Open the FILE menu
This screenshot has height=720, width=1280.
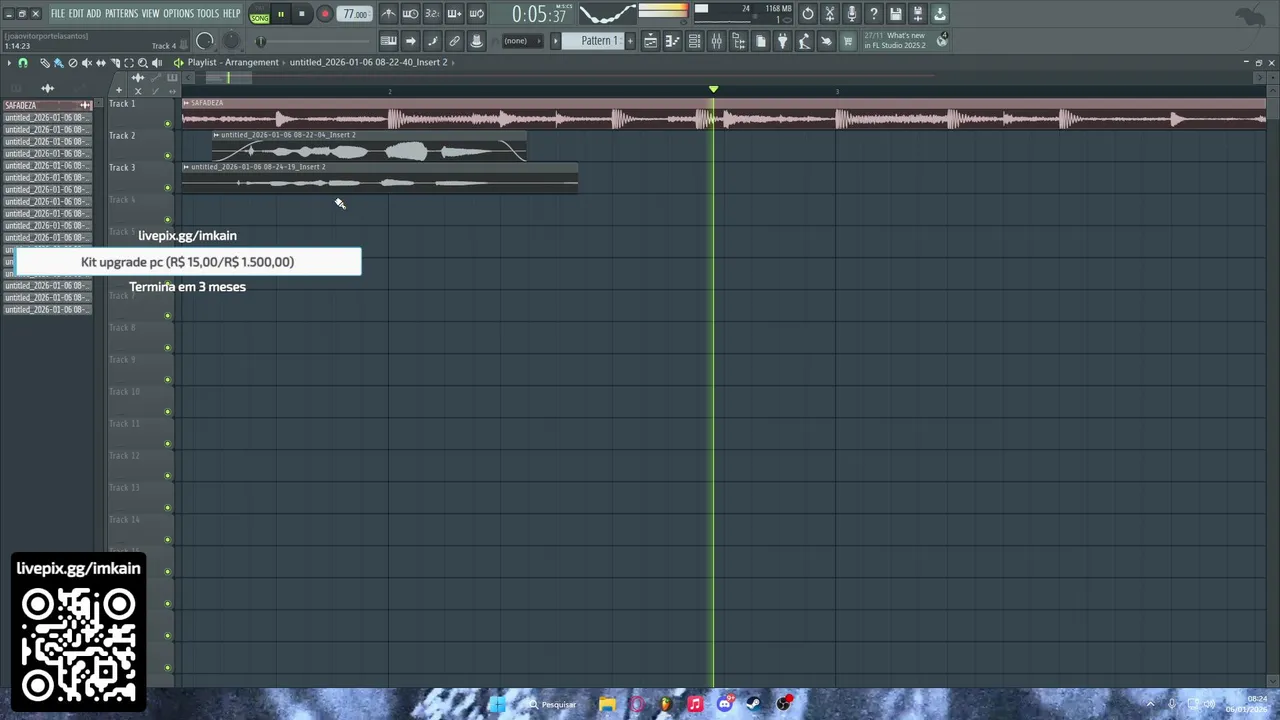tap(58, 14)
